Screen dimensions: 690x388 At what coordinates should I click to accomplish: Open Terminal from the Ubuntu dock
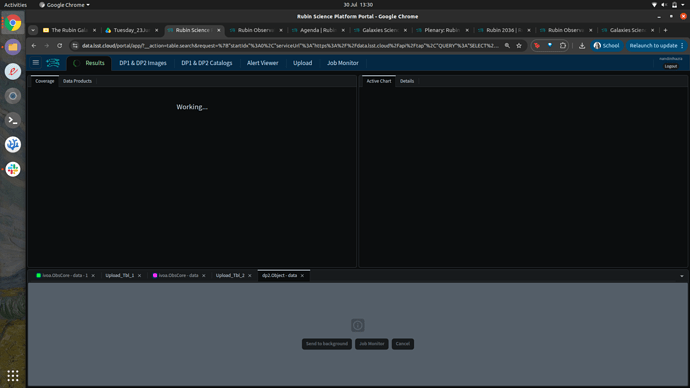pyautogui.click(x=13, y=120)
